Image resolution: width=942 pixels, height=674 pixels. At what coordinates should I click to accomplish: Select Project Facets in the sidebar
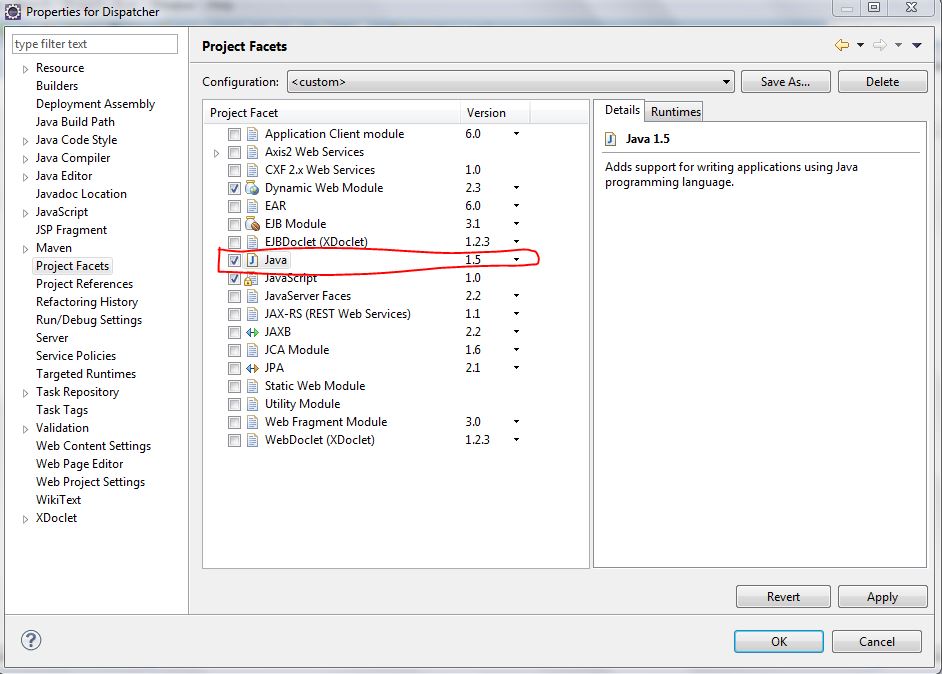73,266
